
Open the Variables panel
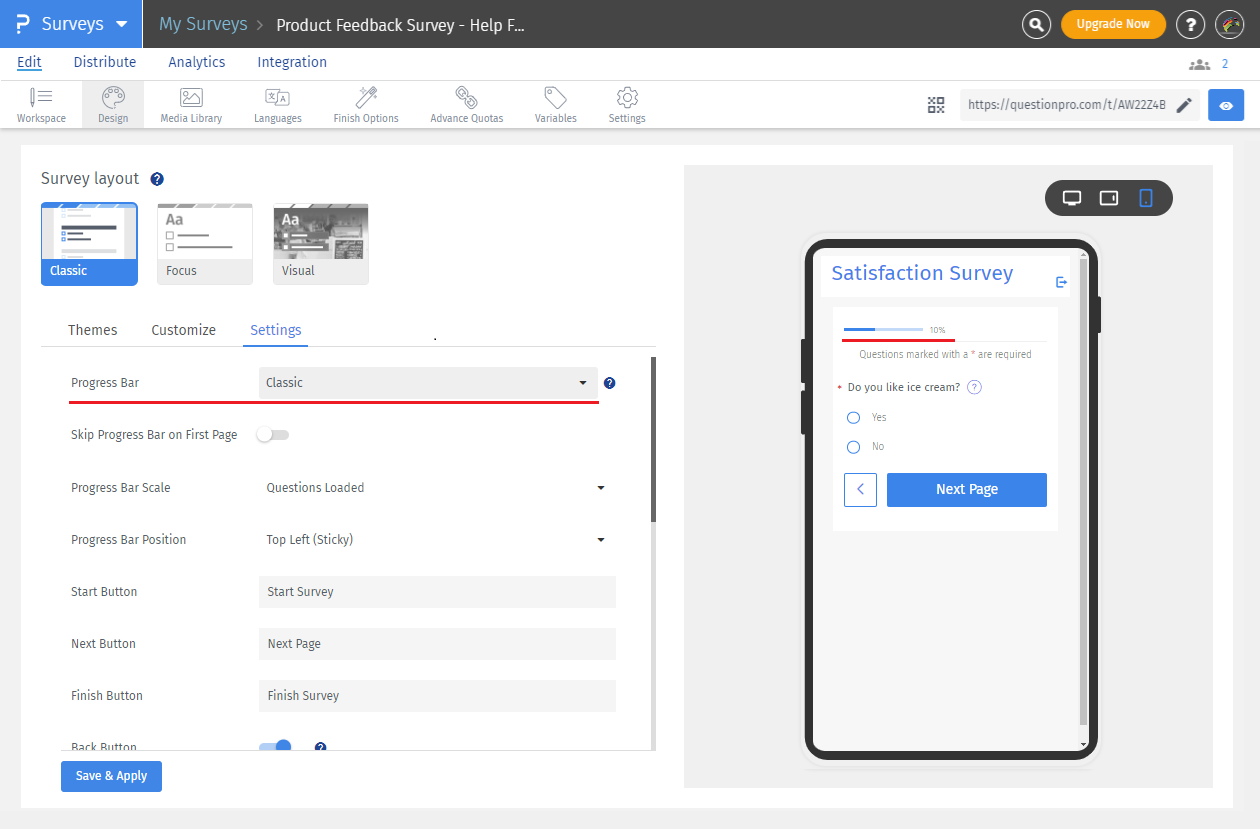(x=555, y=103)
